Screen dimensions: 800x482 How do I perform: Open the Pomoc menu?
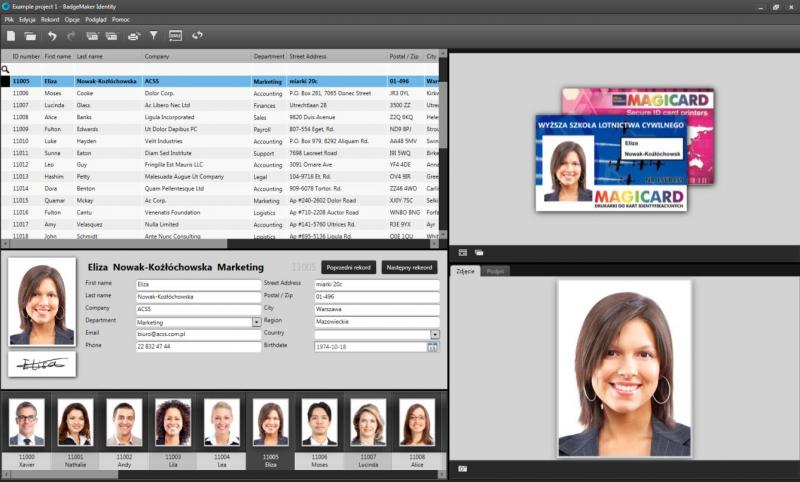tap(121, 19)
